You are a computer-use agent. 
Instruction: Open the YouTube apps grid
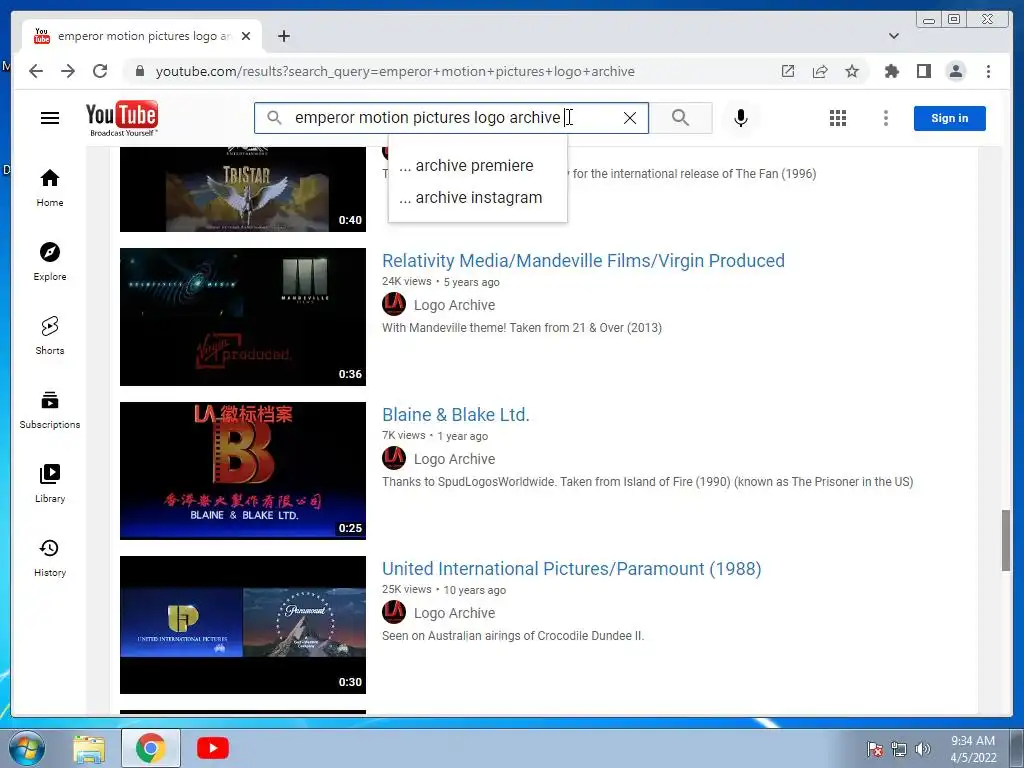(838, 118)
